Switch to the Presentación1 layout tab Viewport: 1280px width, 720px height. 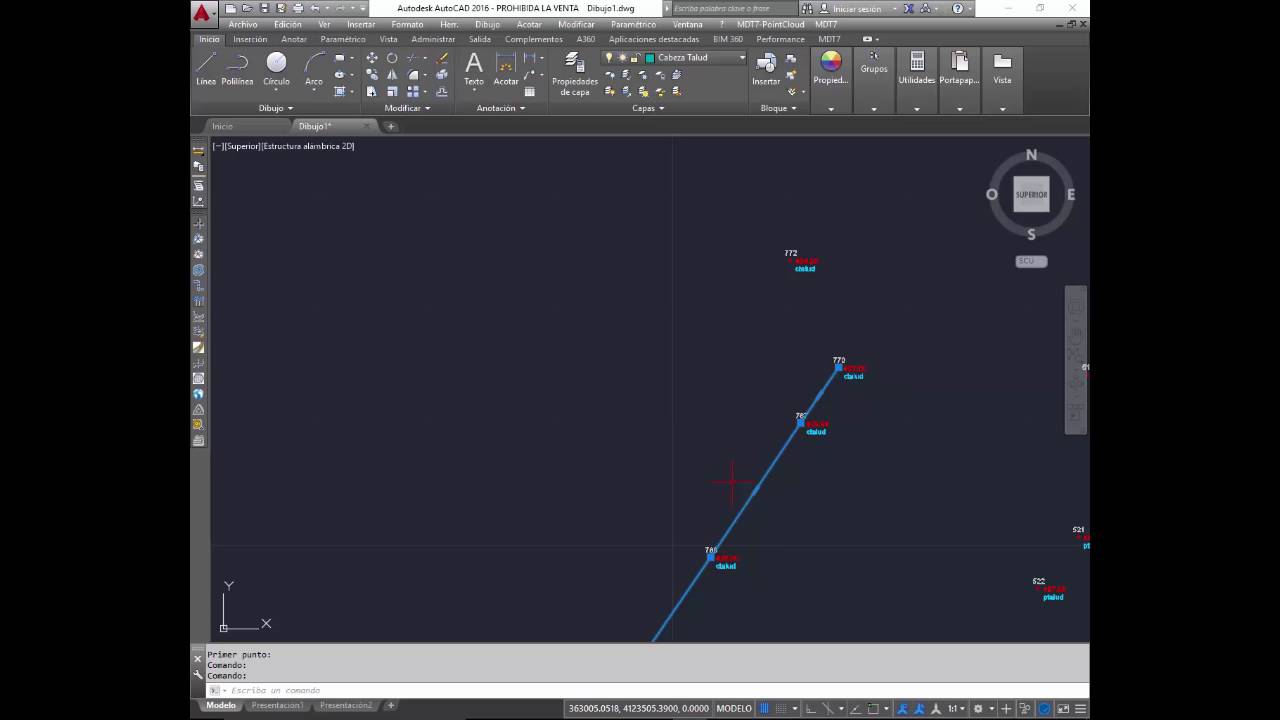(277, 705)
